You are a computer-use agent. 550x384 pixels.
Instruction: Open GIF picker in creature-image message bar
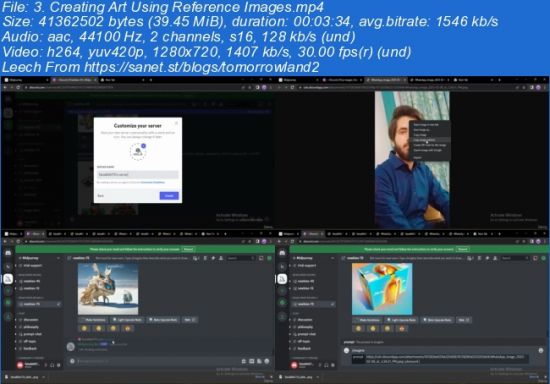click(x=251, y=361)
